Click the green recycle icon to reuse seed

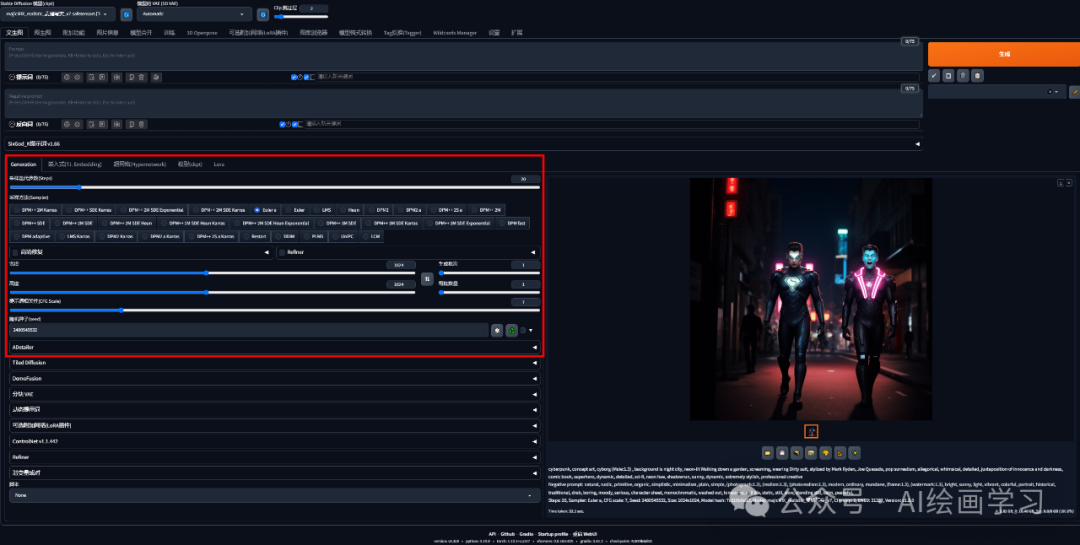click(512, 331)
